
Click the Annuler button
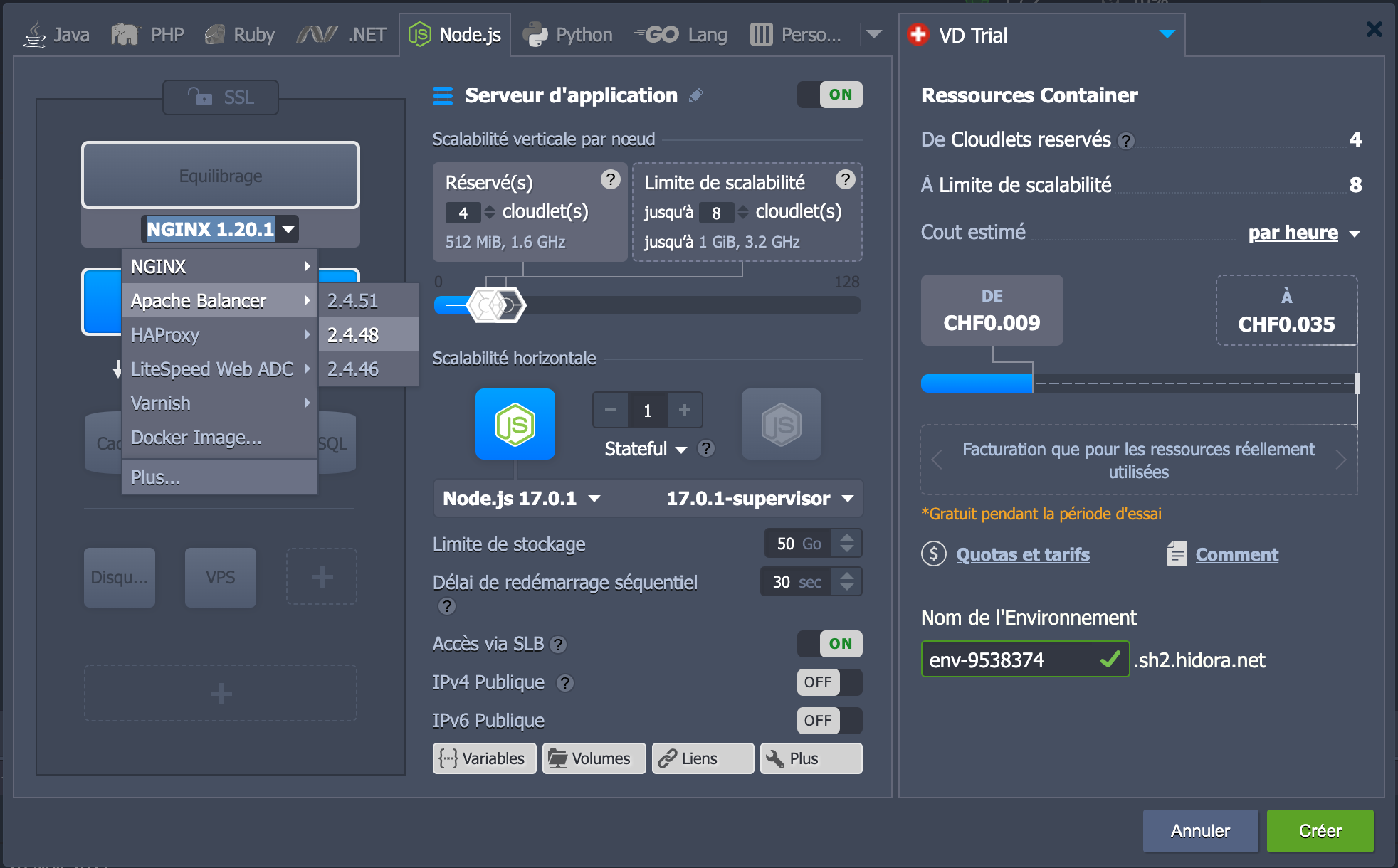[x=1200, y=830]
